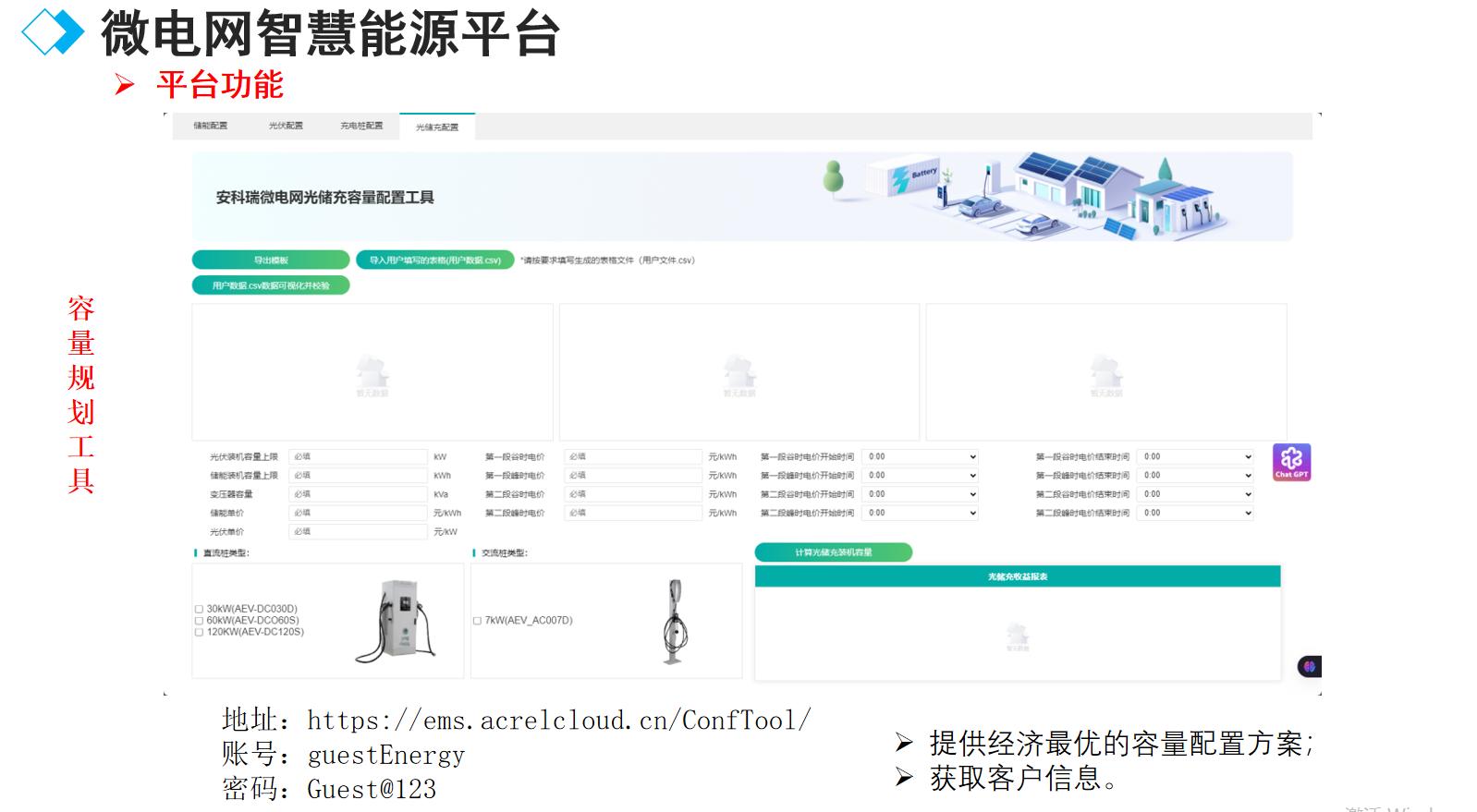Viewport: 1477px width, 812px height.
Task: Click the slide title 微电网智慧能源平台
Action: tap(331, 33)
